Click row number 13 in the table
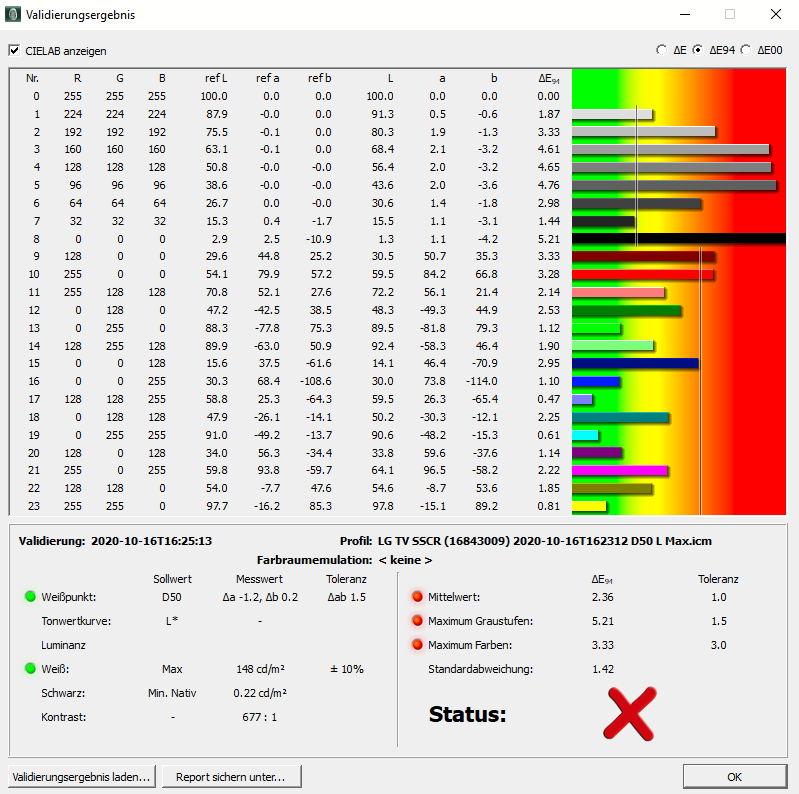This screenshot has width=799, height=794. [34, 328]
